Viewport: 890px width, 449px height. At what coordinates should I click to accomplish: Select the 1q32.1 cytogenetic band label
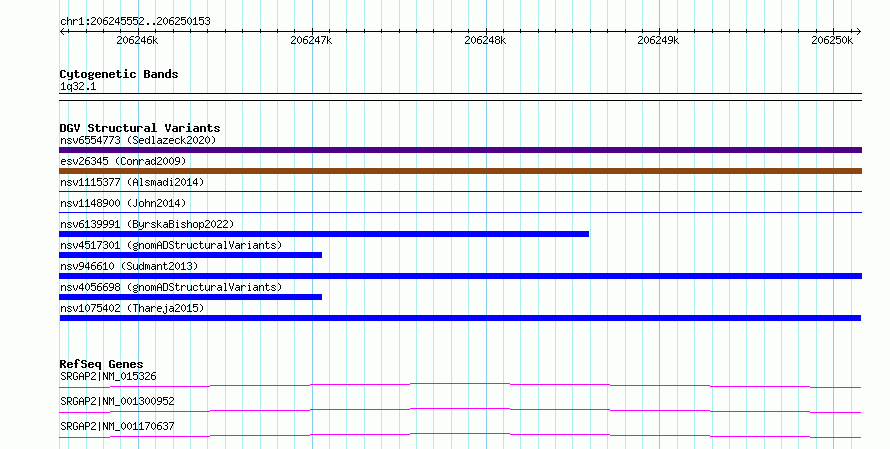coord(78,86)
